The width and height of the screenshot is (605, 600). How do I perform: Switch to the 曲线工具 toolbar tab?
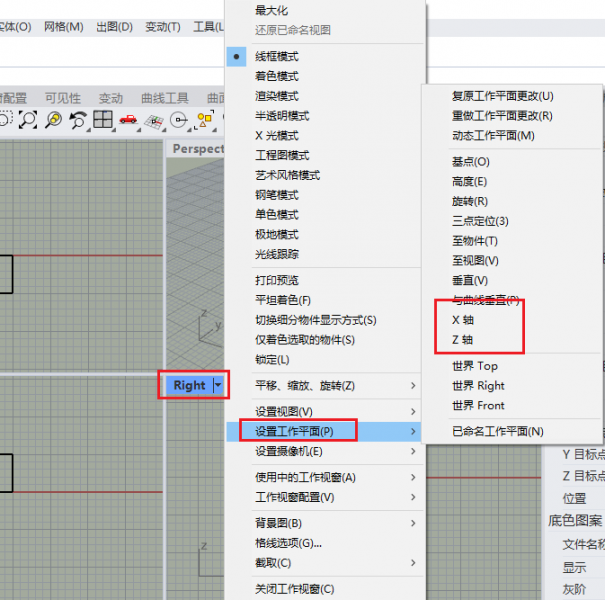point(165,98)
